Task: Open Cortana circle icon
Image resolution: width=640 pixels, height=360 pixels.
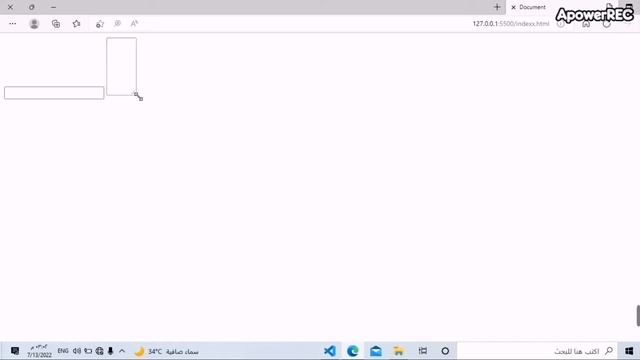Action: [445, 351]
